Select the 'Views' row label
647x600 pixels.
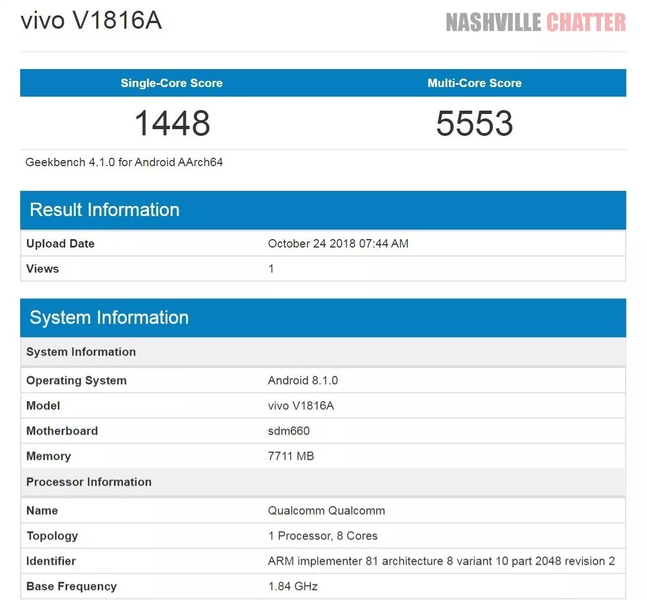click(43, 269)
